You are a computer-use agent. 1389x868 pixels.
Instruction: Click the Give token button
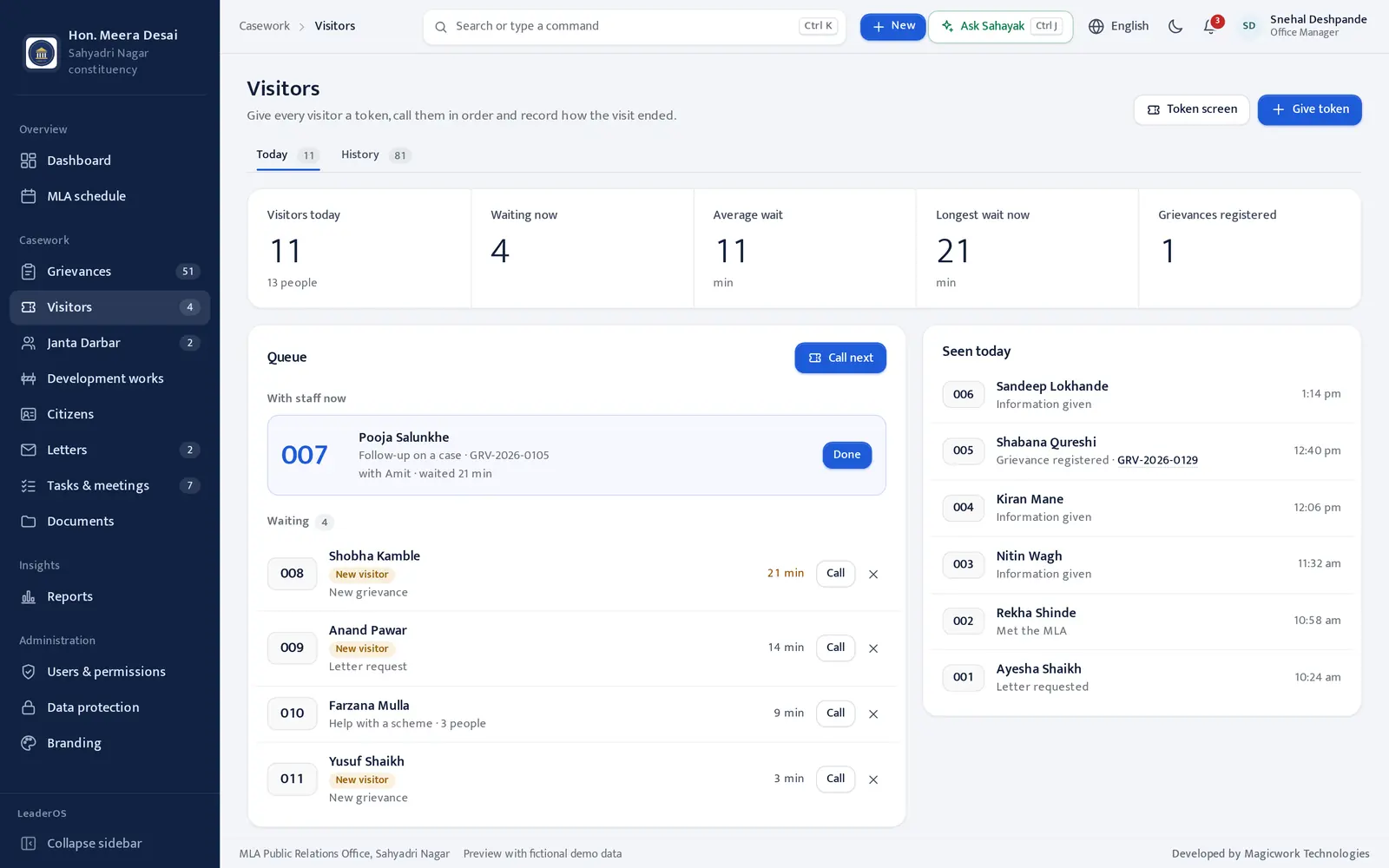coord(1309,109)
